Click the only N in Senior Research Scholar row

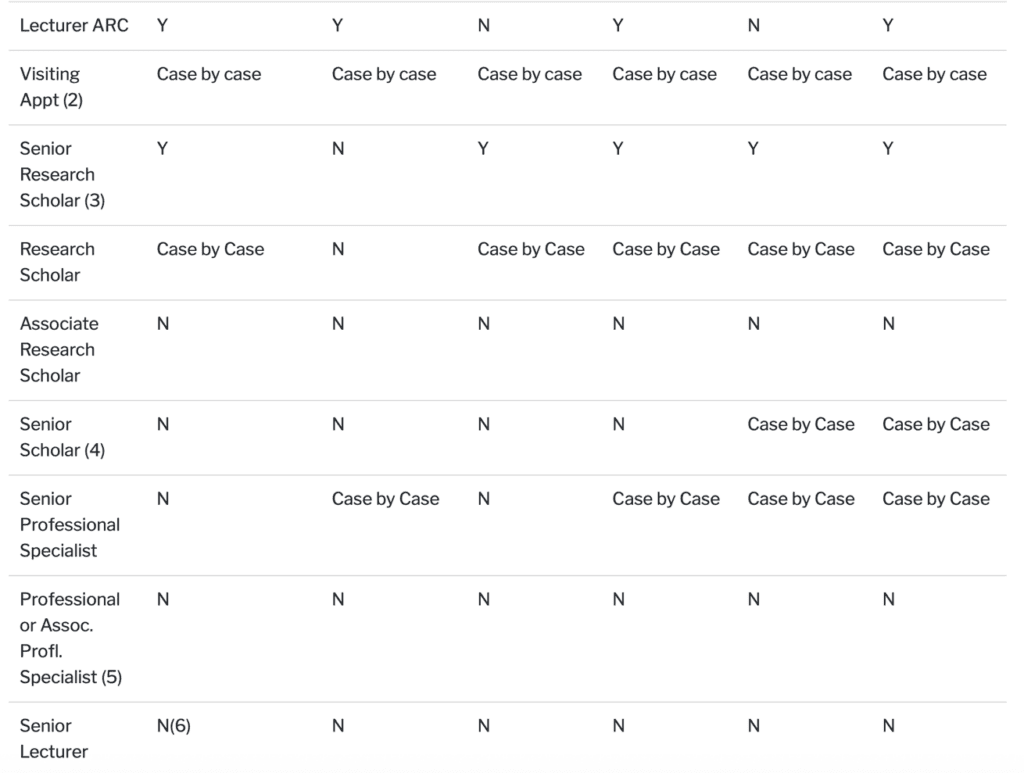coord(338,149)
